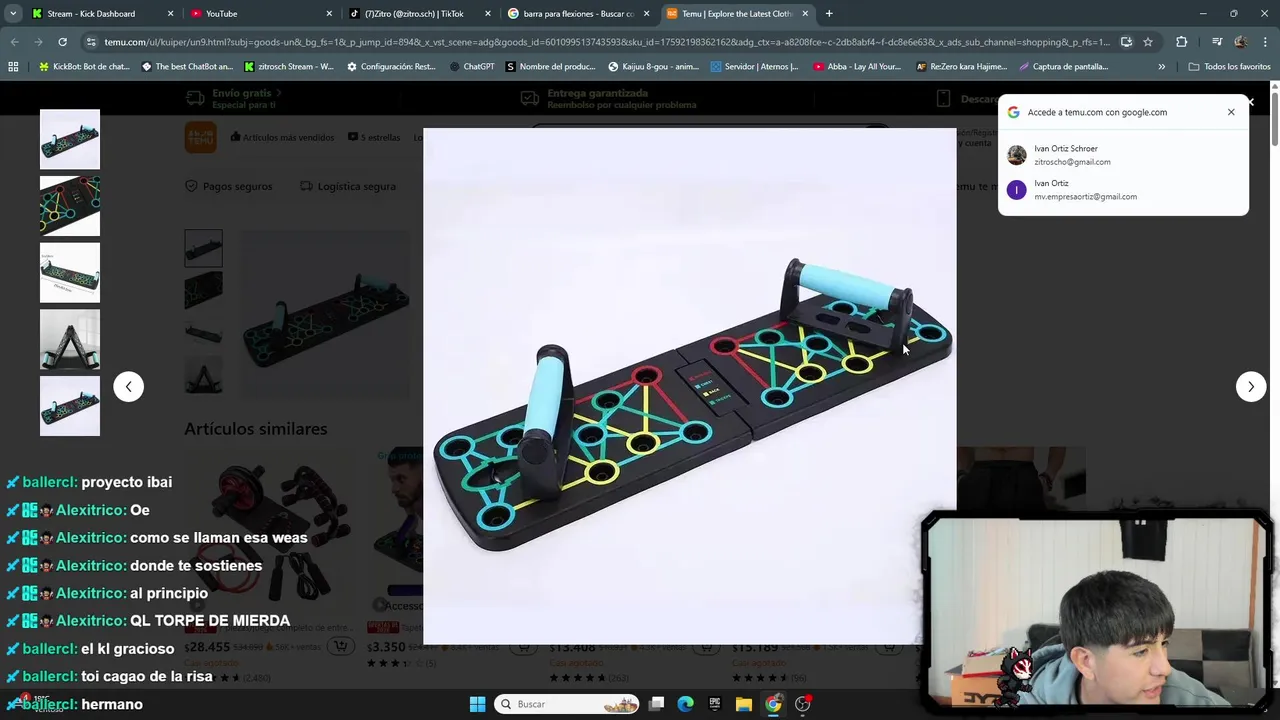Open the media control icon in toolbar
This screenshot has width=1280, height=720.
pos(1216,42)
